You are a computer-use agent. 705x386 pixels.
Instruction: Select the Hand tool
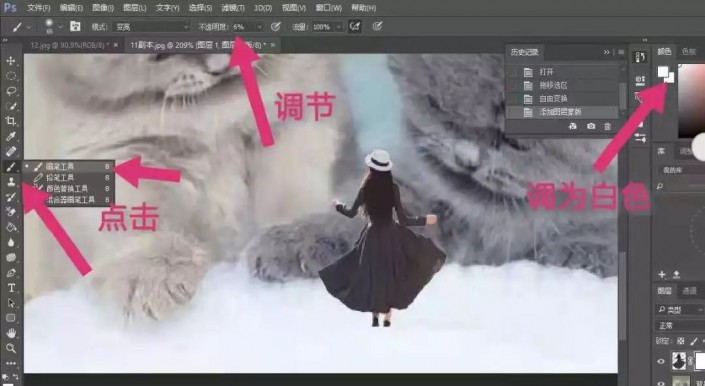click(11, 333)
